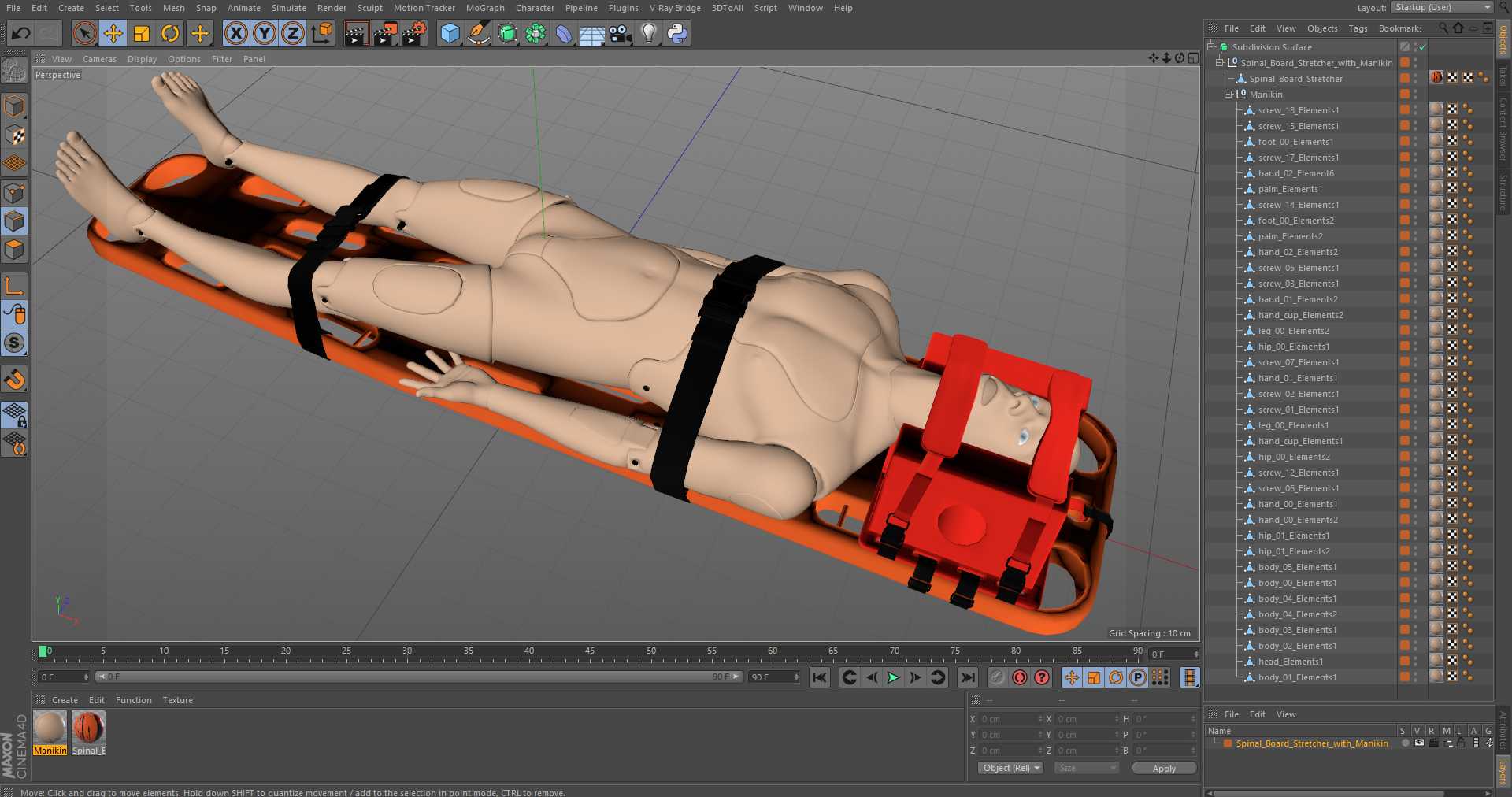Select Spinal_Board_Stretcher object
1512x797 pixels.
coord(1295,79)
